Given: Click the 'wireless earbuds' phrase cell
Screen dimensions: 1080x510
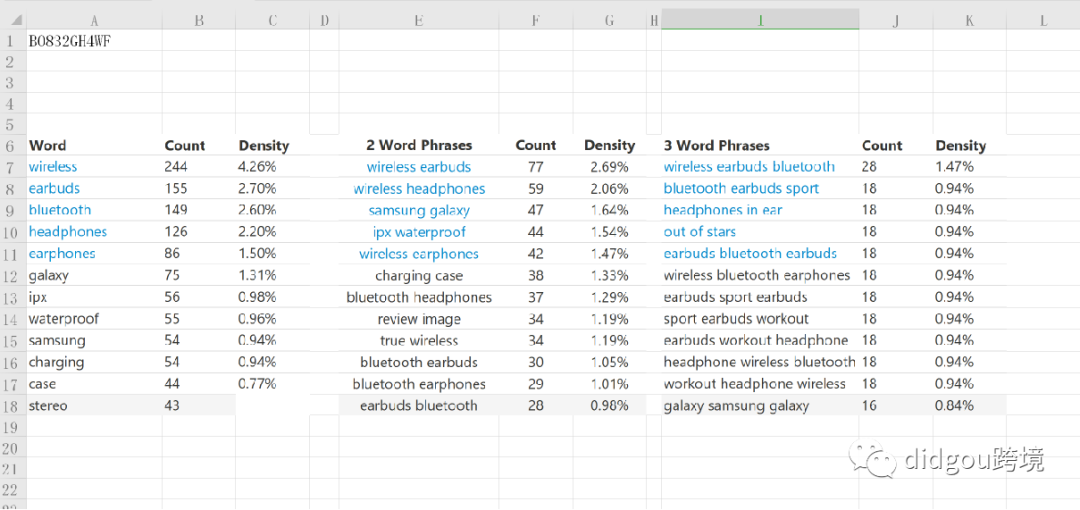Looking at the screenshot, I should coord(419,167).
